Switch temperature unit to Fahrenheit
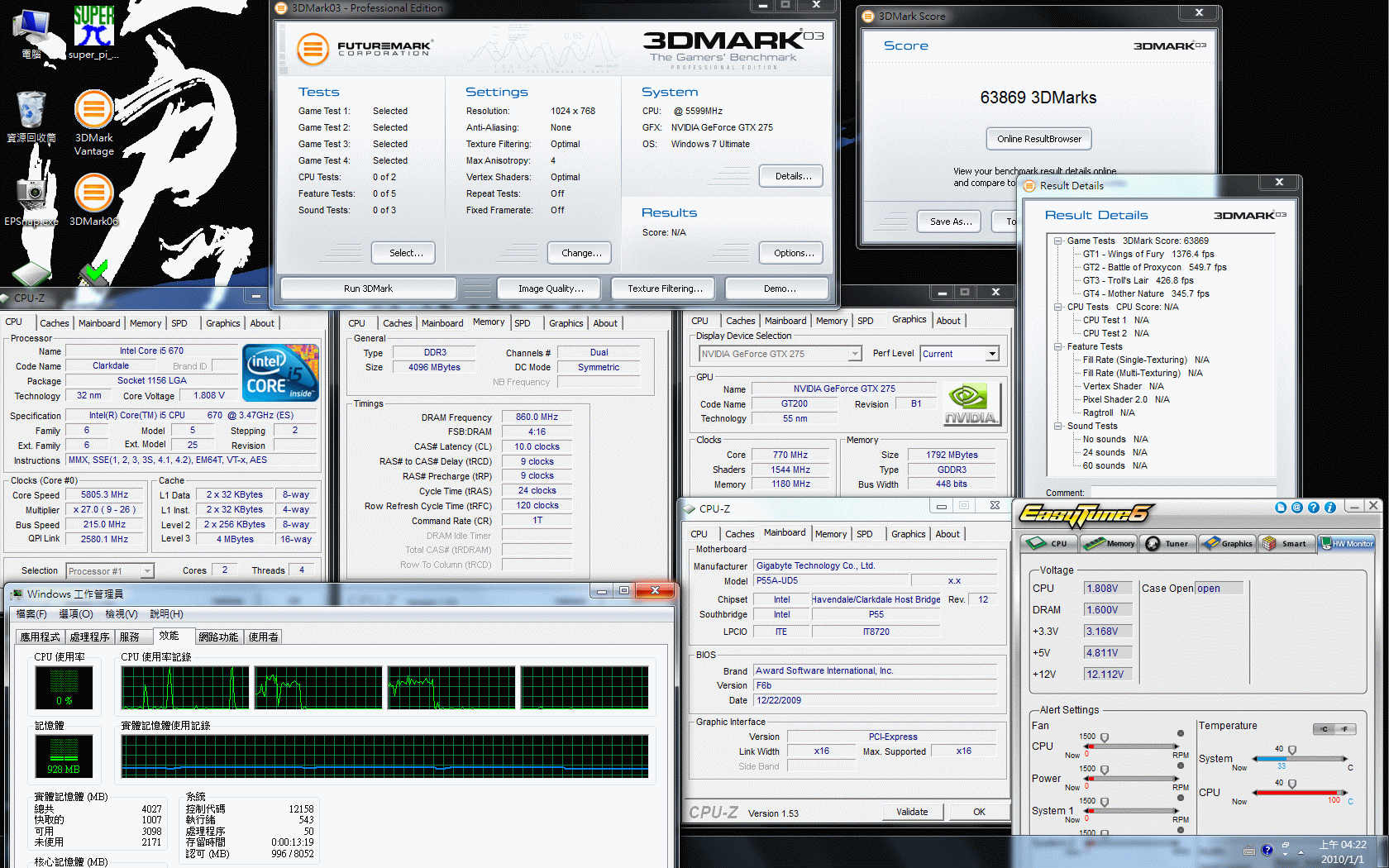 coord(1346,729)
